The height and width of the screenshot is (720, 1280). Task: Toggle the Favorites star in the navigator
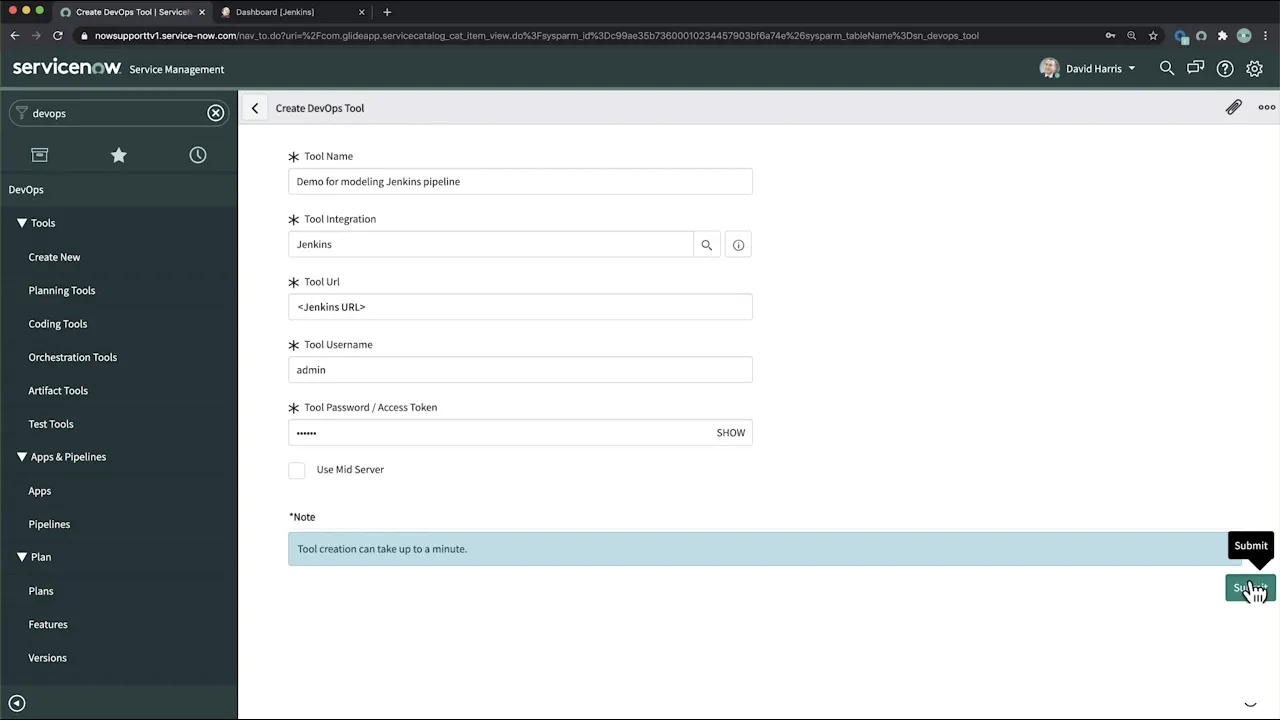118,155
